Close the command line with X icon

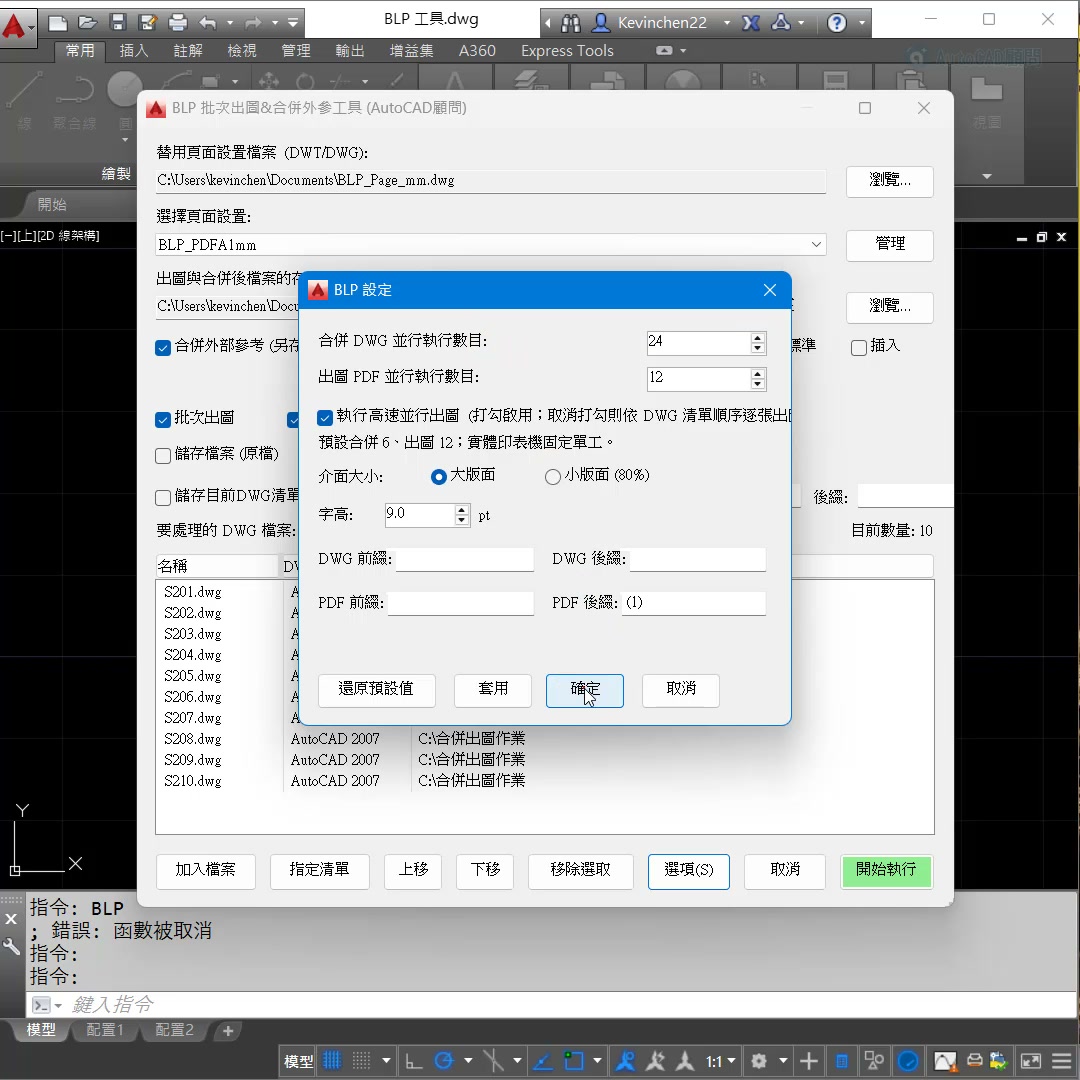(x=11, y=919)
